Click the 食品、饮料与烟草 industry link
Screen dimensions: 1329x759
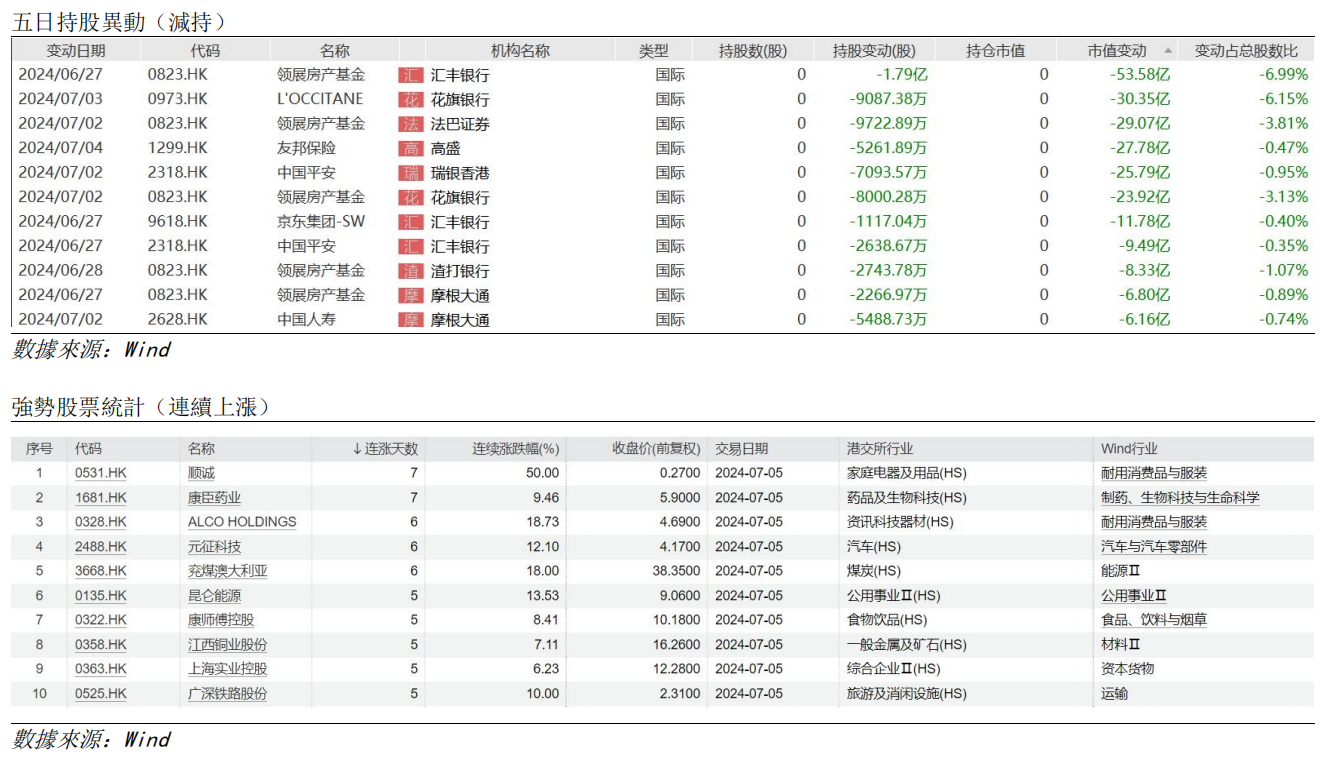point(1154,620)
